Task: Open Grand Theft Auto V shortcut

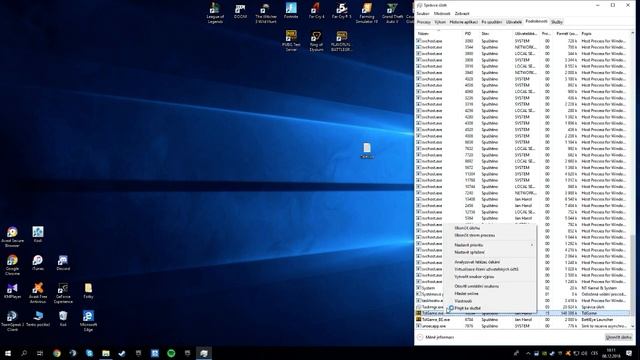Action: 392,13
